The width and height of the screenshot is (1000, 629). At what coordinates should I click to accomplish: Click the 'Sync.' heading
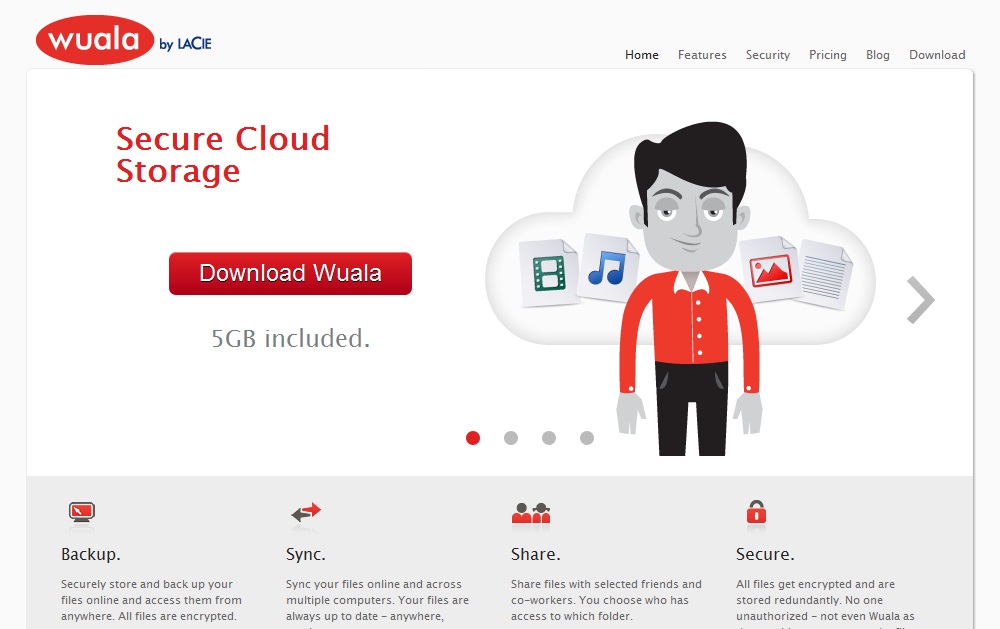(x=305, y=554)
